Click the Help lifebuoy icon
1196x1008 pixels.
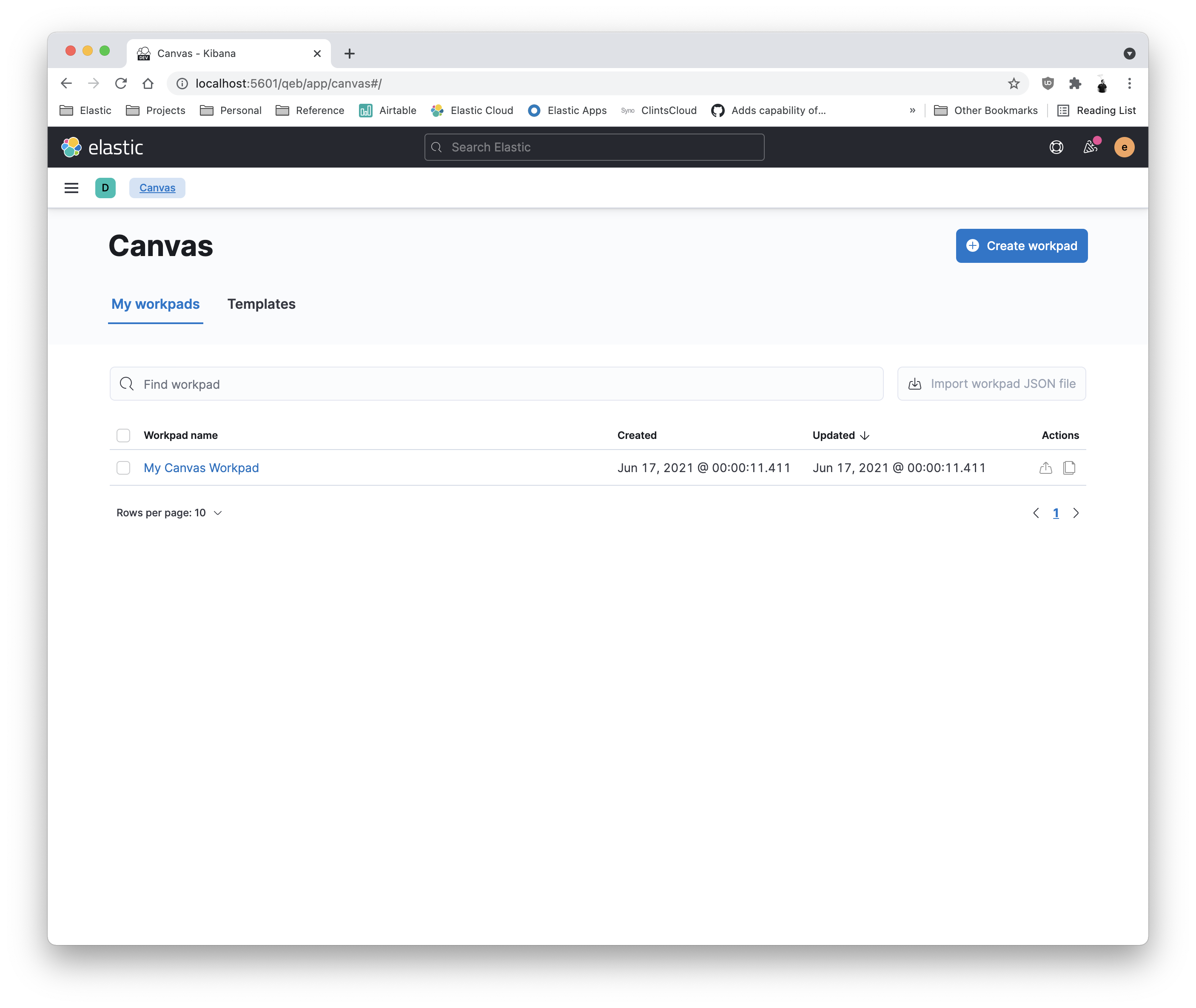(x=1056, y=148)
